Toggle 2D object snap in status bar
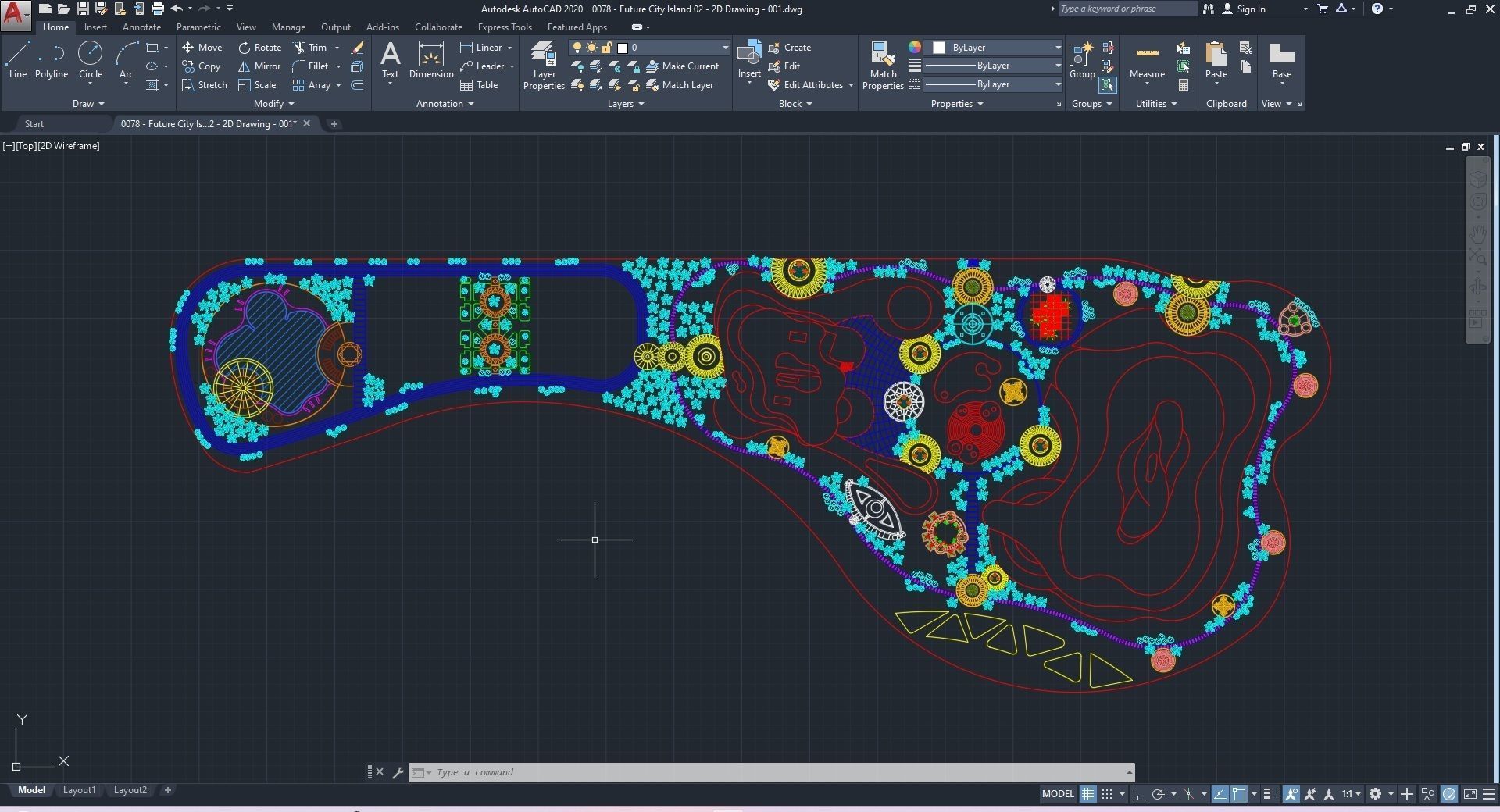 point(1239,794)
